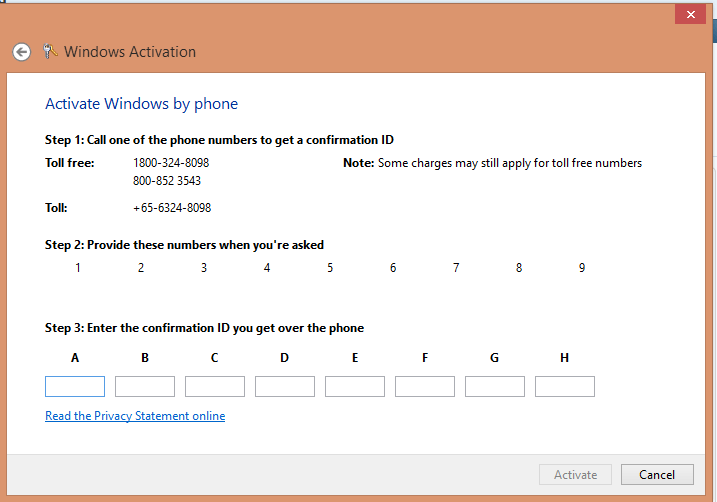Close the Windows Activation dialog
This screenshot has width=717, height=502.
pyautogui.click(x=690, y=15)
